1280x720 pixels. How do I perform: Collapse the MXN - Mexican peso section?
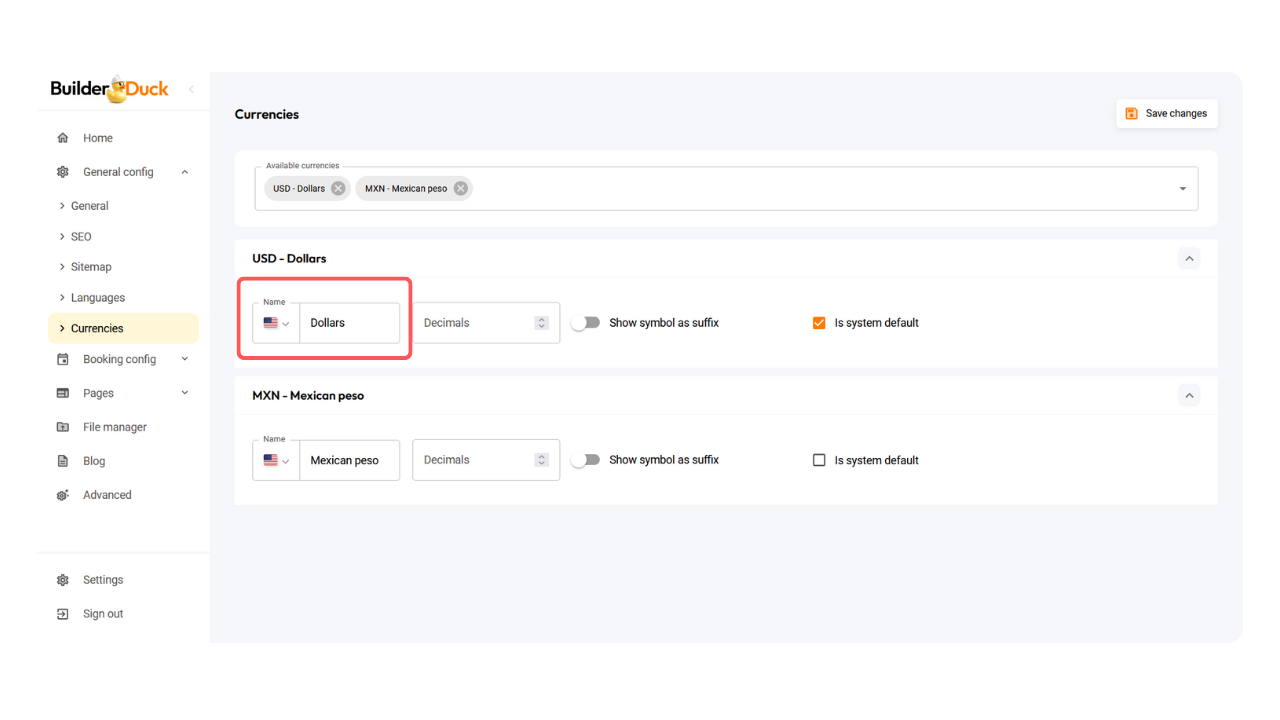pyautogui.click(x=1189, y=395)
